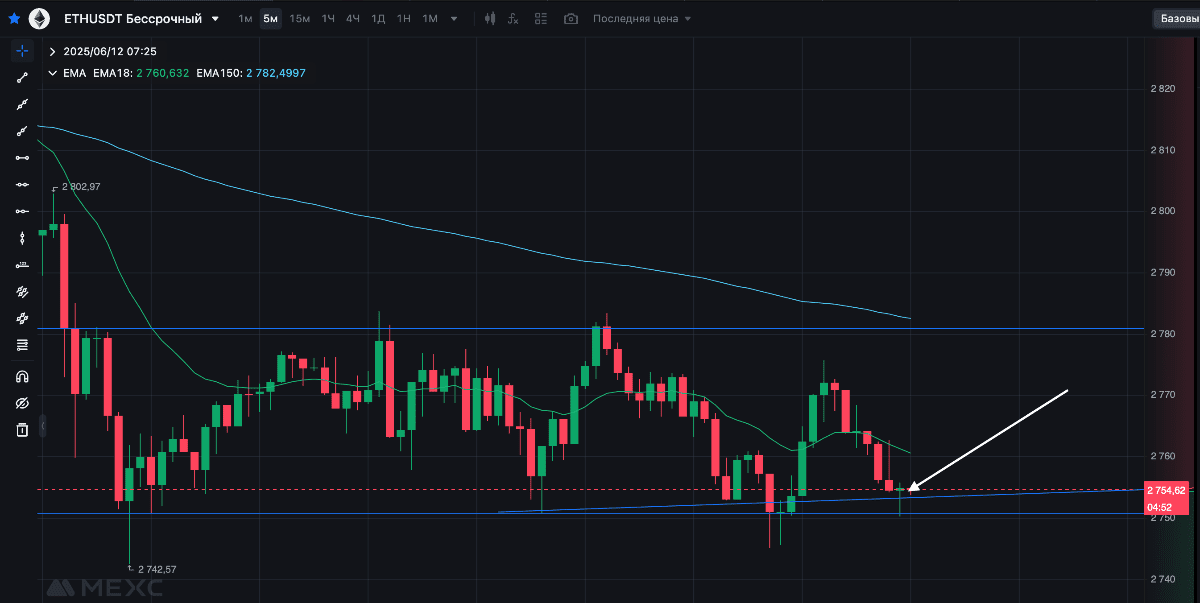This screenshot has height=603, width=1200.
Task: Toggle the magnet snap mode
Action: coord(22,377)
